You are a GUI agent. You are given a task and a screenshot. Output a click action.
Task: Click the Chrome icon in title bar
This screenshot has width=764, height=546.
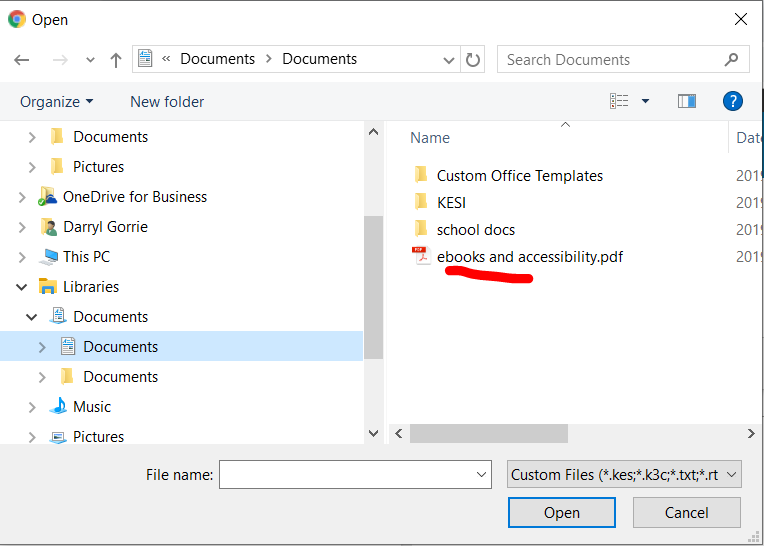17,19
